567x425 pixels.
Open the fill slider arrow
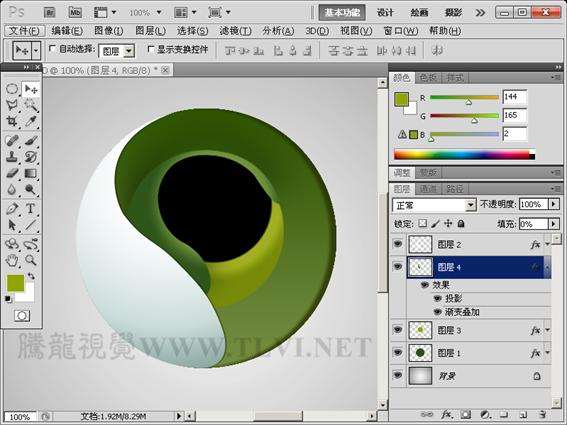[554, 224]
